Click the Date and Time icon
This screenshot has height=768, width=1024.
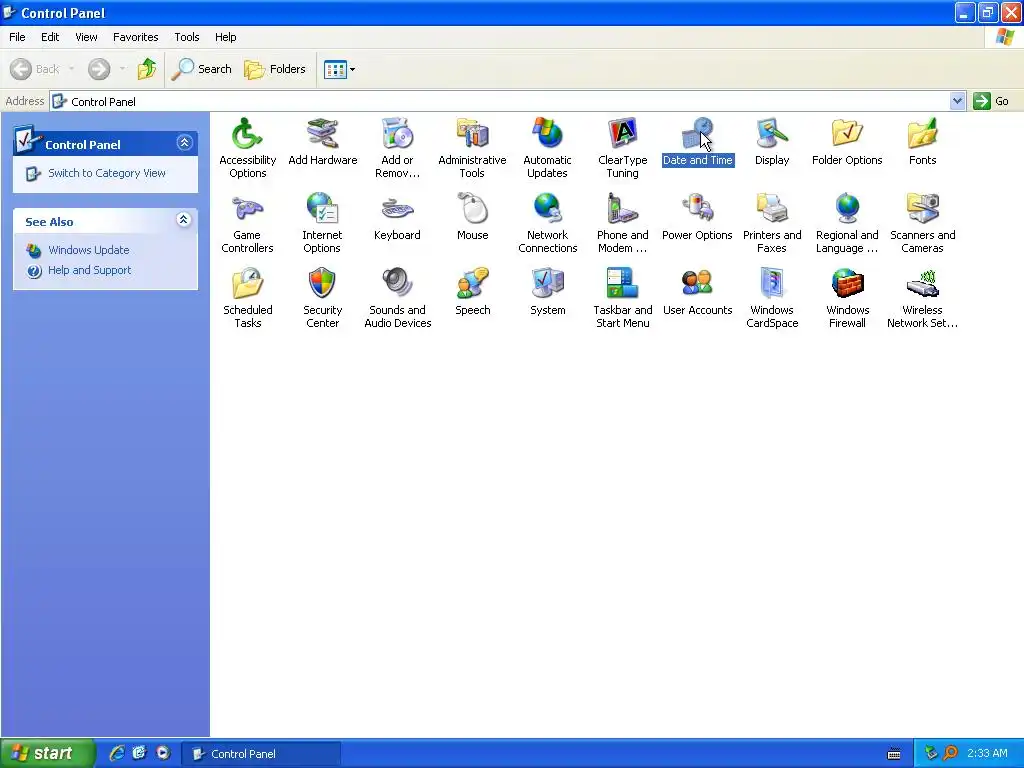[697, 134]
